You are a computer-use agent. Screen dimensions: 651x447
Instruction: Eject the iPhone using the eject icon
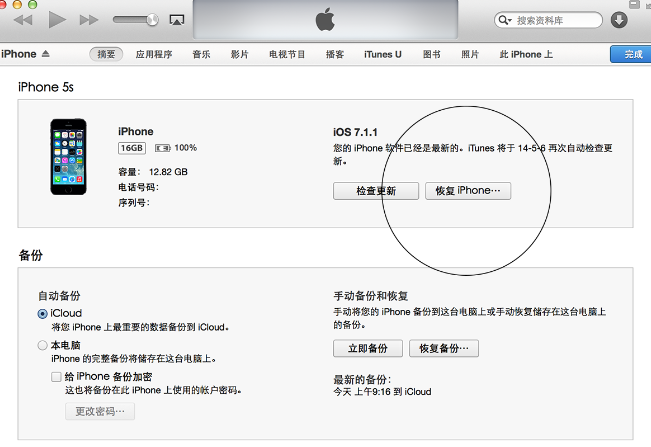[x=46, y=54]
